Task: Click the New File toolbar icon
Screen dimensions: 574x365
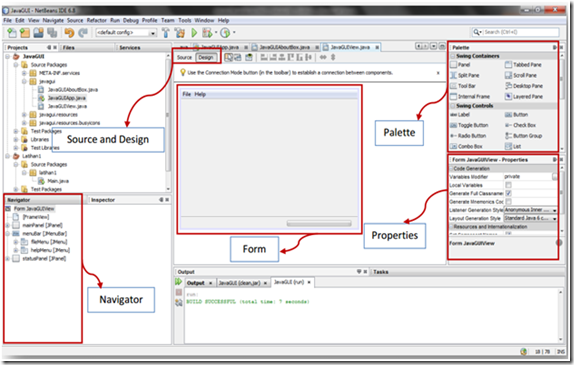Action: pyautogui.click(x=12, y=33)
